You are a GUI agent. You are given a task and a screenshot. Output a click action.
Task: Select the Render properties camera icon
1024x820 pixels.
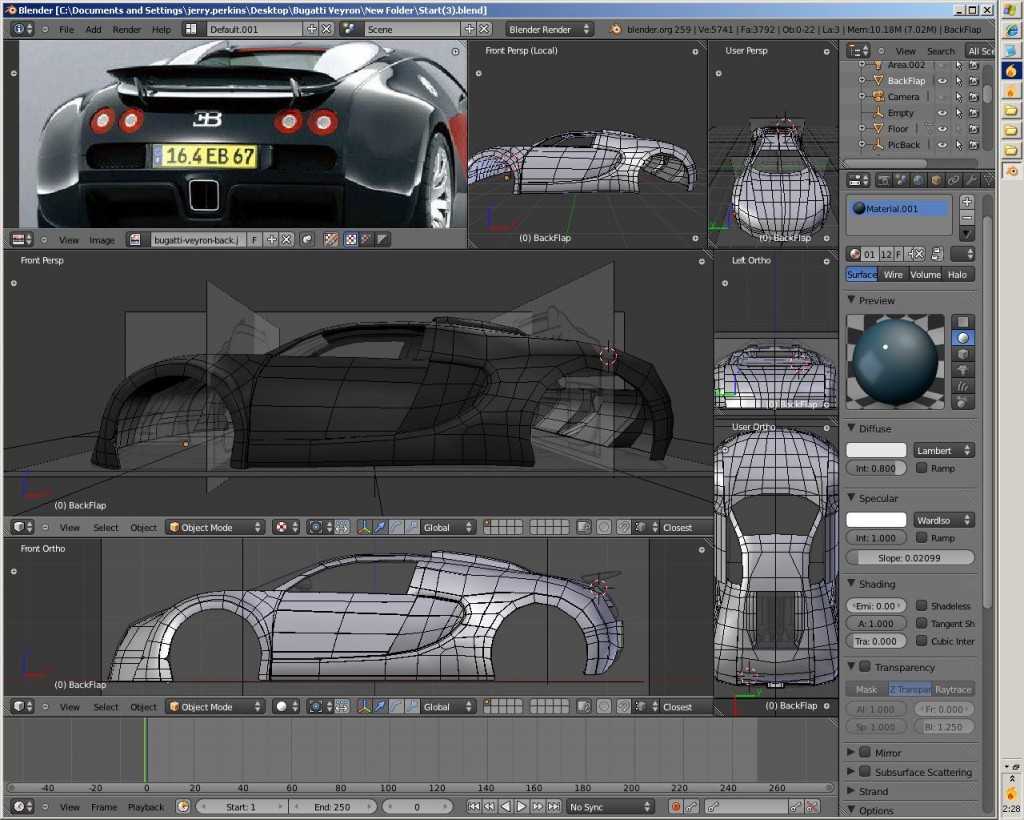point(884,180)
